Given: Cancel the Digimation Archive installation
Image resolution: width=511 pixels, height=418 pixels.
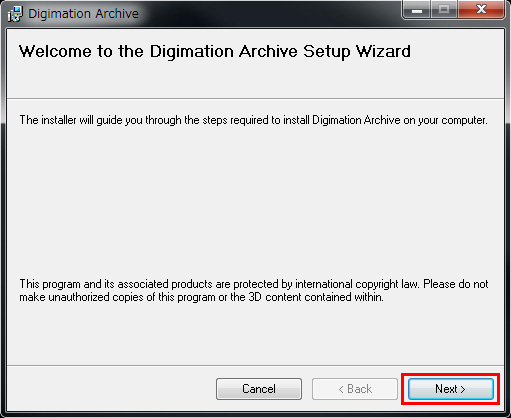Looking at the screenshot, I should coord(259,389).
